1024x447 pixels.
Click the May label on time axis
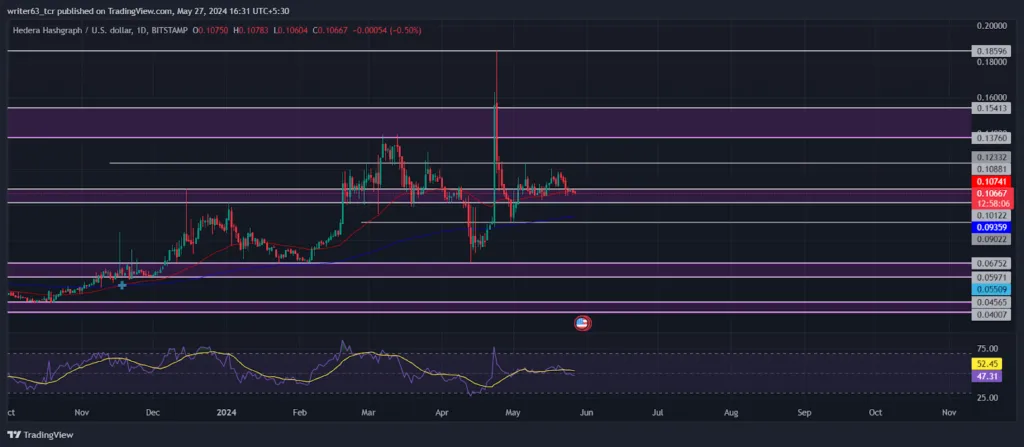pyautogui.click(x=513, y=413)
